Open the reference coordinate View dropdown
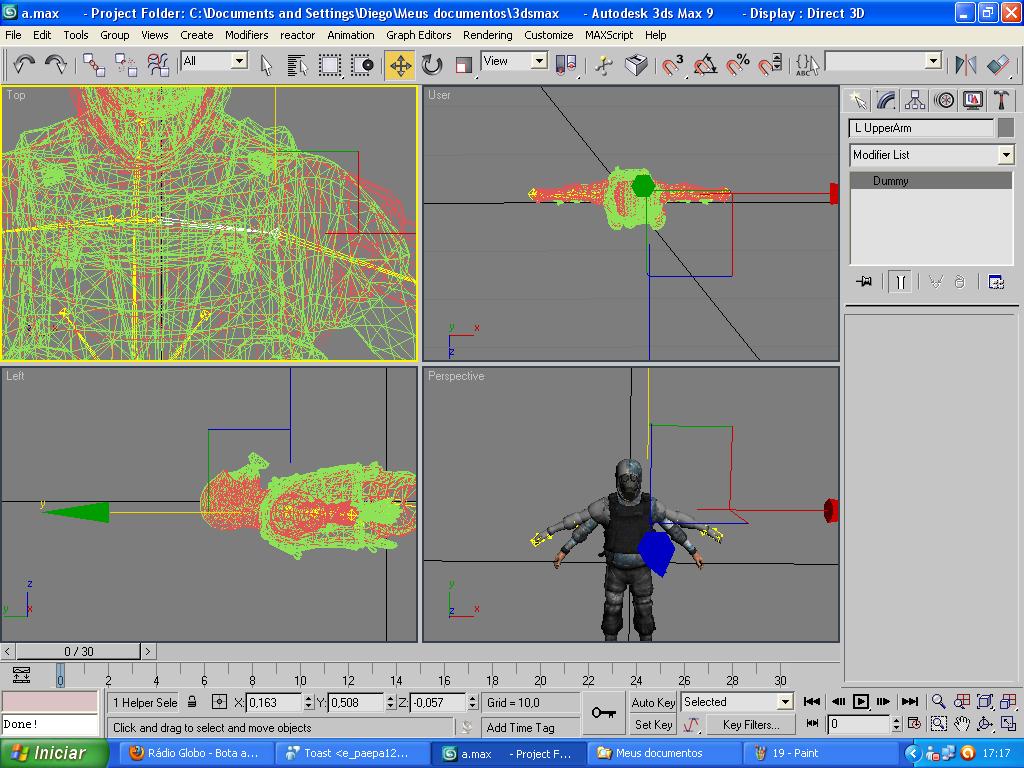 tap(539, 61)
